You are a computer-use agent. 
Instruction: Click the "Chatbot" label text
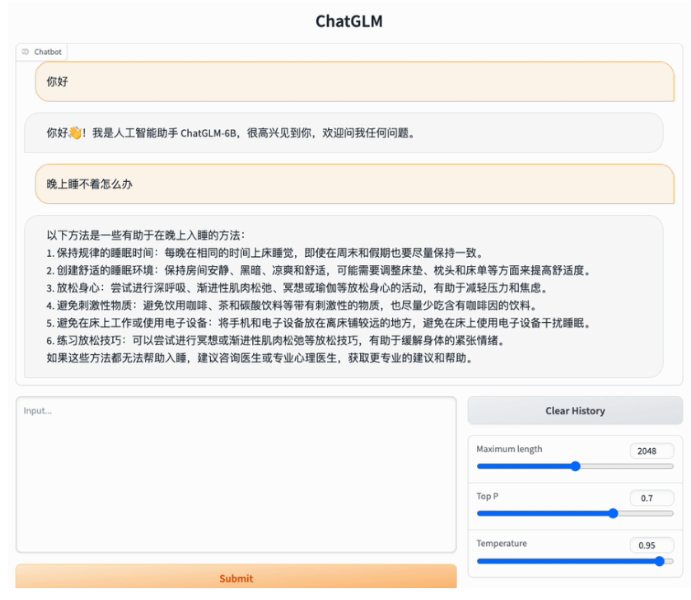(48, 52)
